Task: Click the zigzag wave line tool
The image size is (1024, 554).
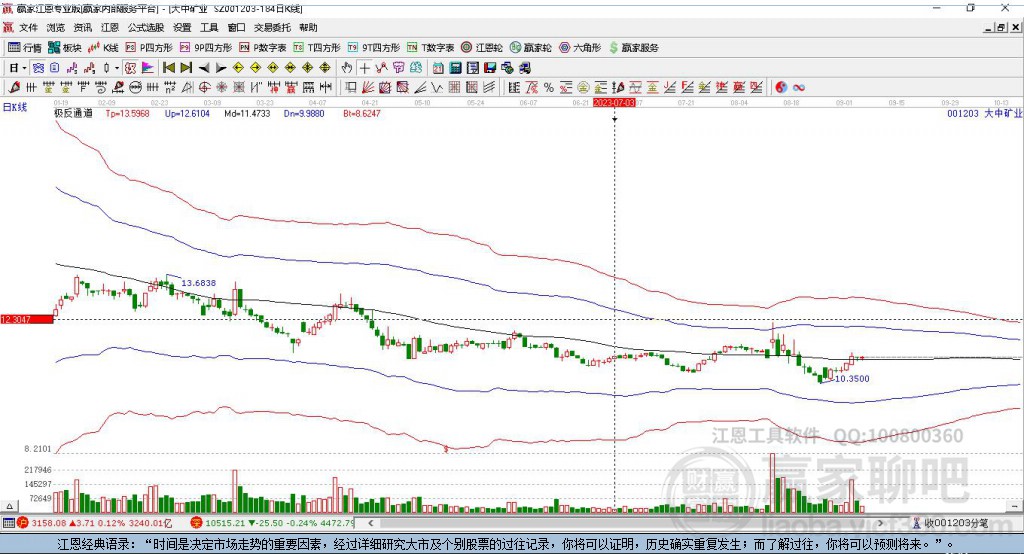Action: pos(436,87)
